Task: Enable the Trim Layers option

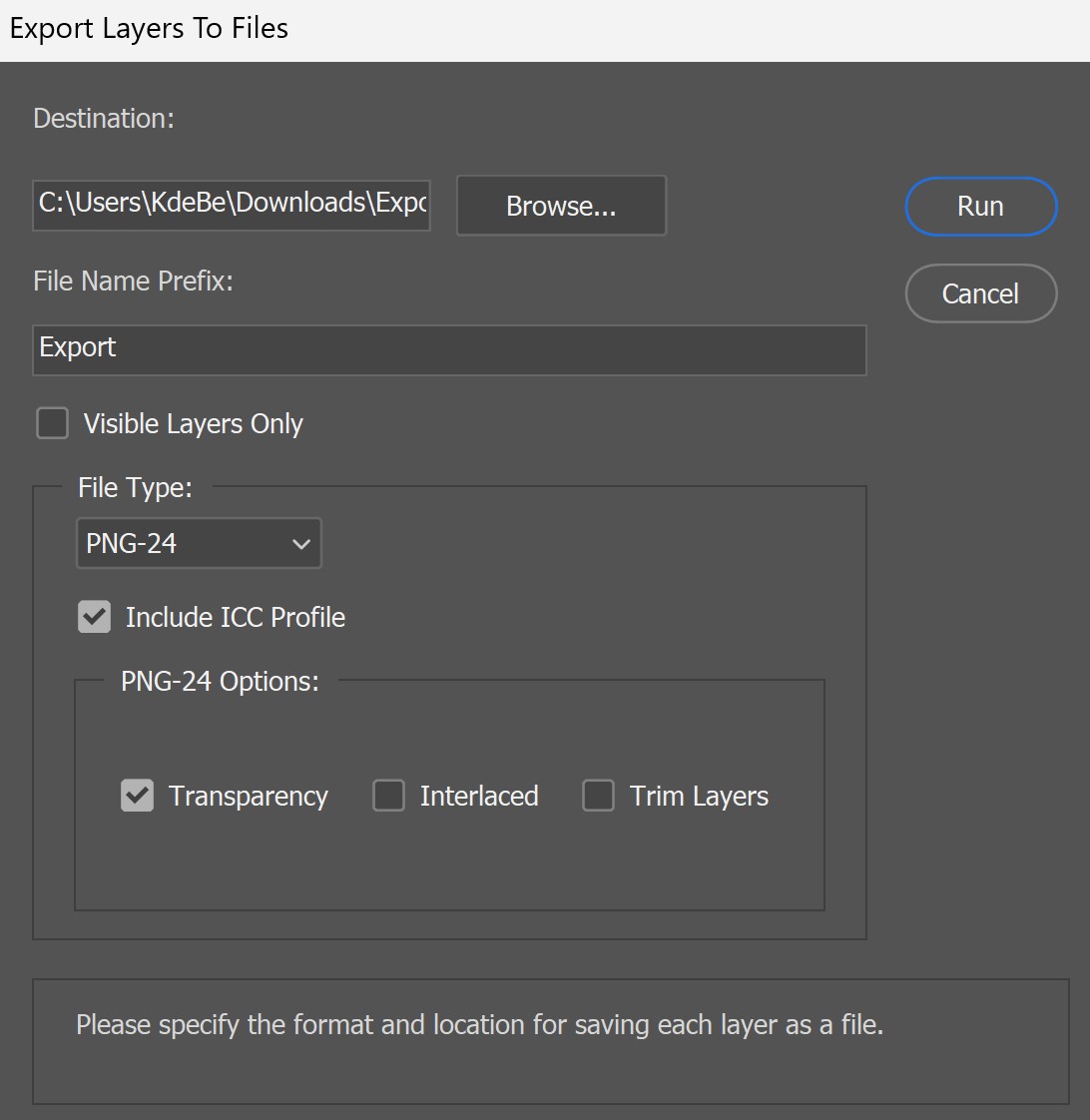Action: [599, 796]
